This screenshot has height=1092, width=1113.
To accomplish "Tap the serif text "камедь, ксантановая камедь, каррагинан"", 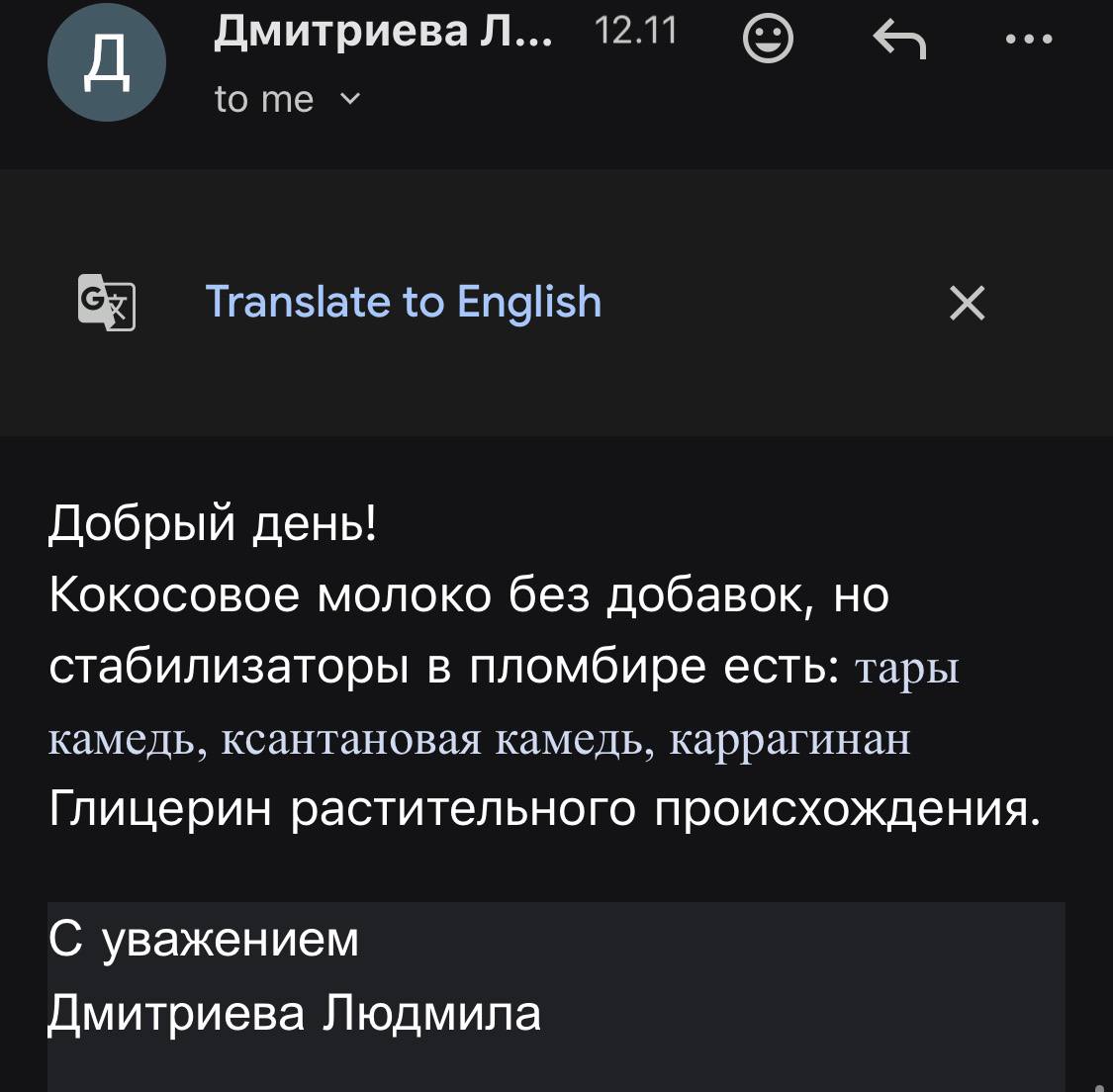I will pyautogui.click(x=479, y=739).
